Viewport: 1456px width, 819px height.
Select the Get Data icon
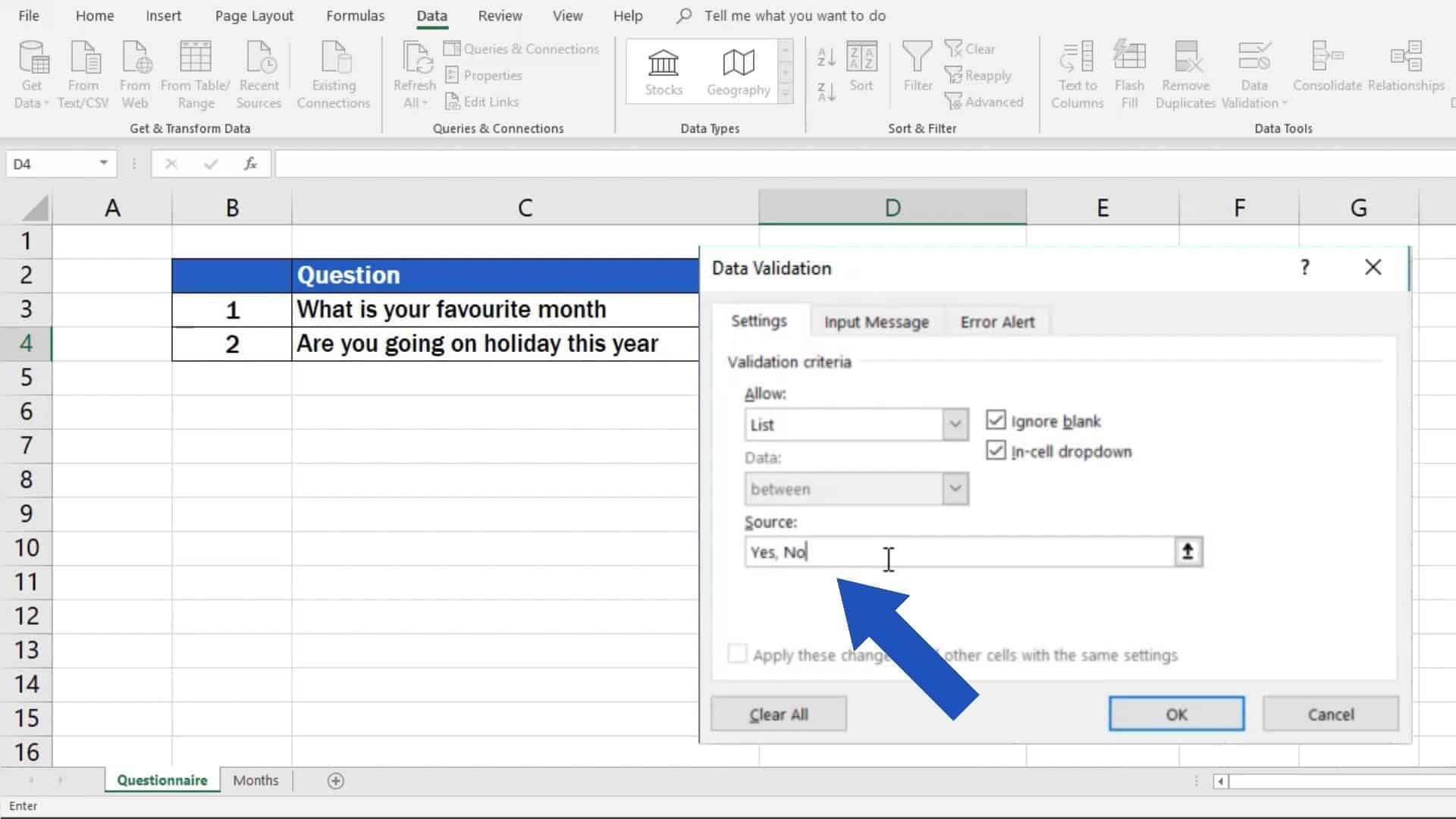30,72
